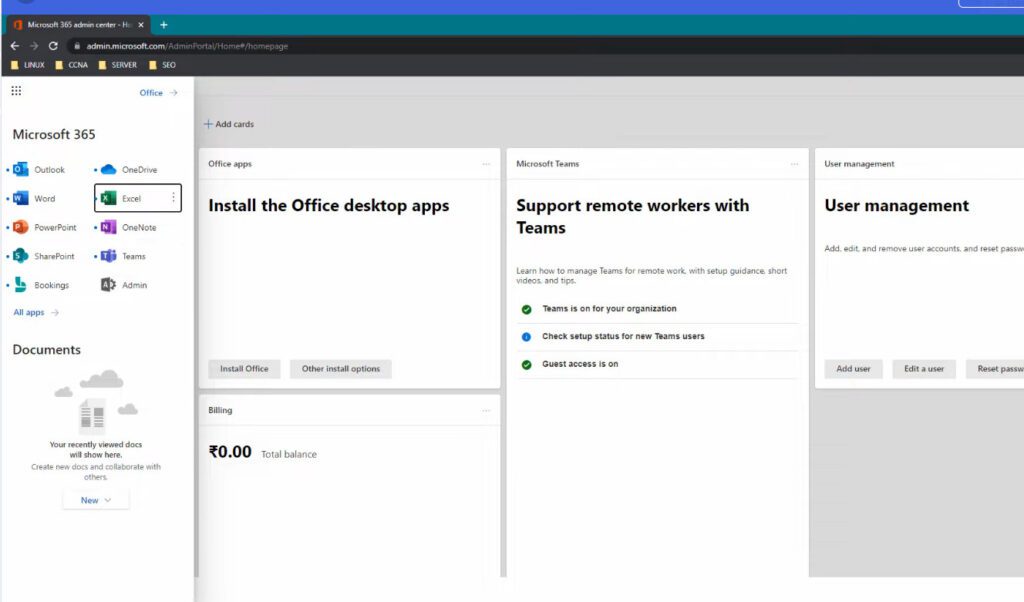The height and width of the screenshot is (602, 1024).
Task: Open the All apps link
Action: click(x=36, y=312)
